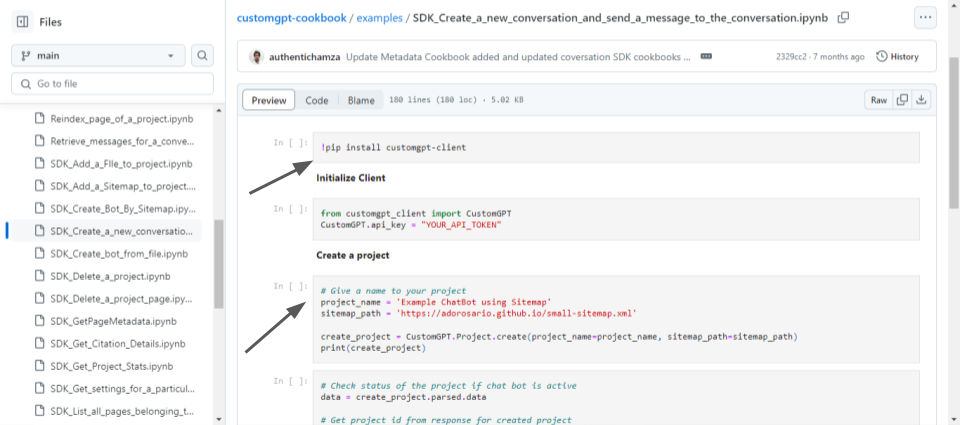Switch to Code tab
This screenshot has height=425, width=960.
pos(317,100)
